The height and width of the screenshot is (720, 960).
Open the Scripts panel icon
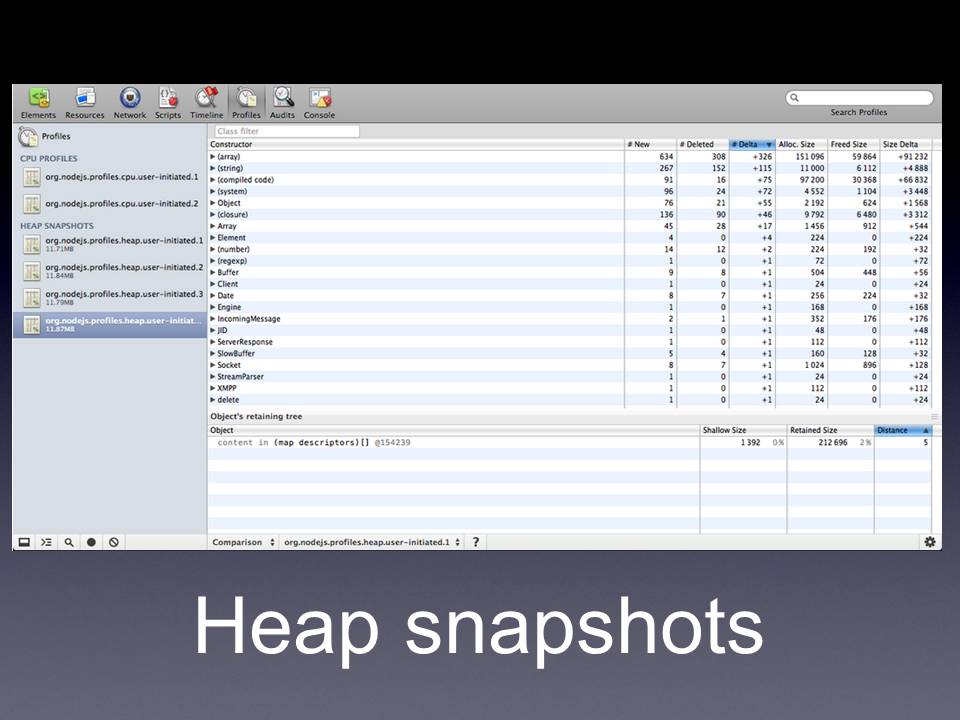(168, 98)
